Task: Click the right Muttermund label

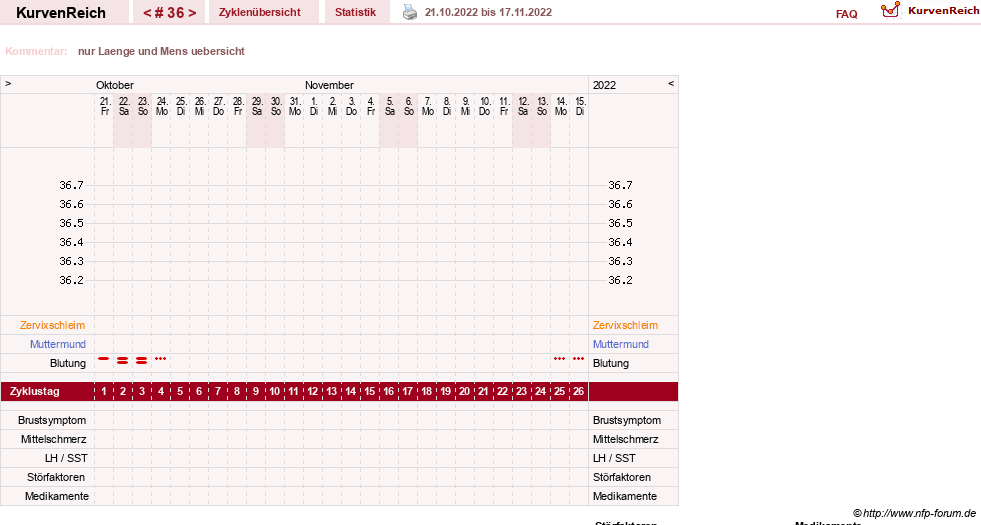Action: coord(621,344)
